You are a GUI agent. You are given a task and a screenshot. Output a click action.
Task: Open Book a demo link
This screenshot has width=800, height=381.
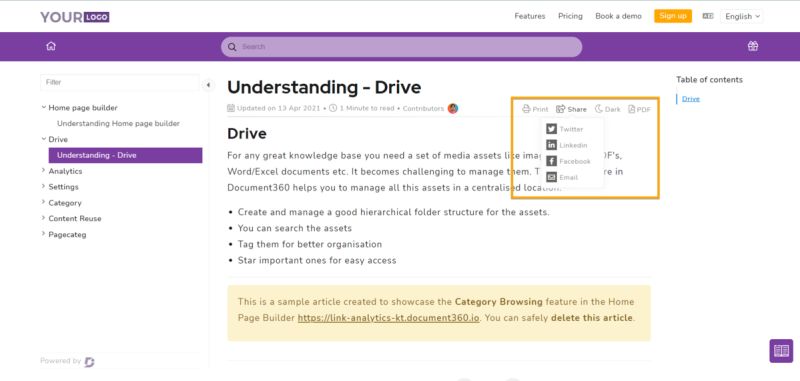pyautogui.click(x=618, y=16)
